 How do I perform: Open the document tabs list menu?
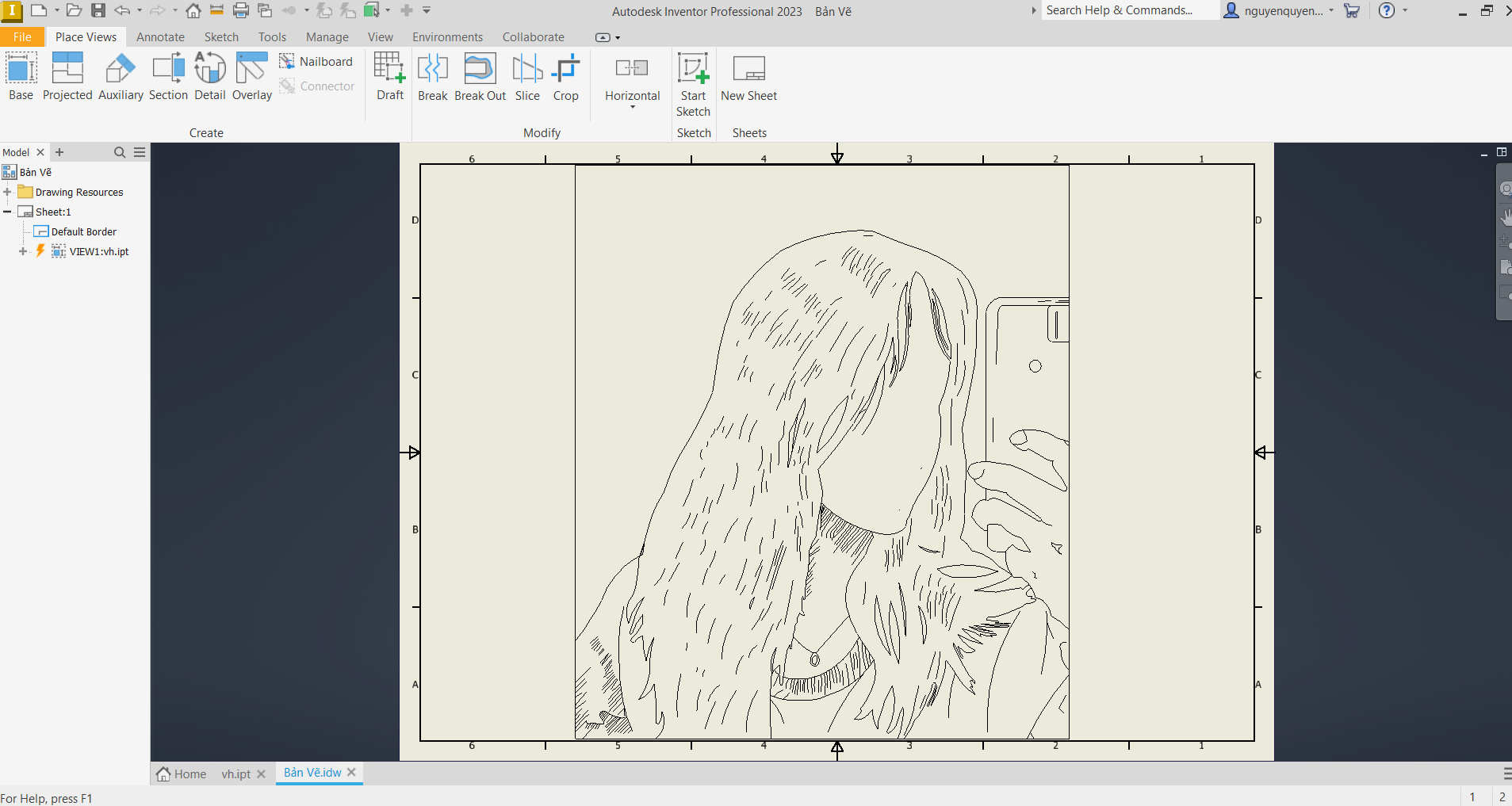[1506, 774]
